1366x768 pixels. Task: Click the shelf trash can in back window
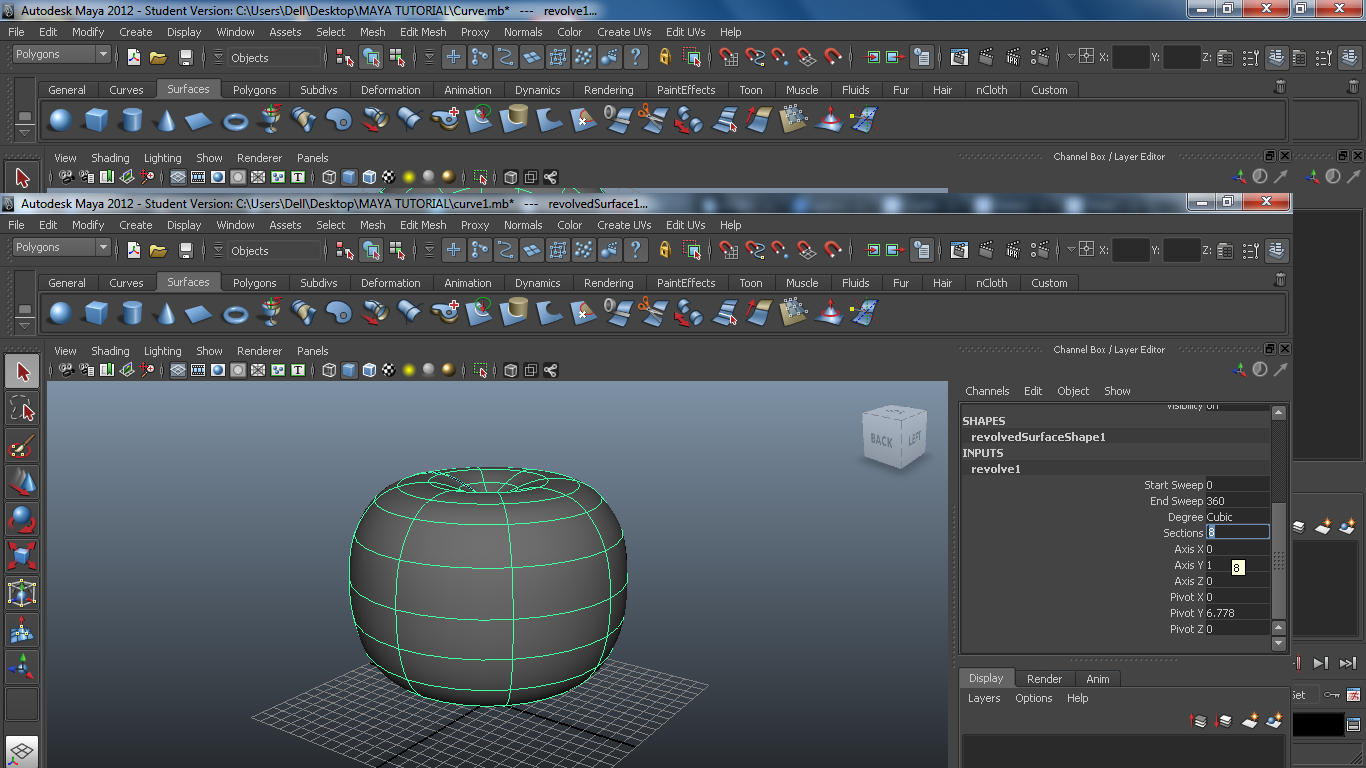(1280, 87)
